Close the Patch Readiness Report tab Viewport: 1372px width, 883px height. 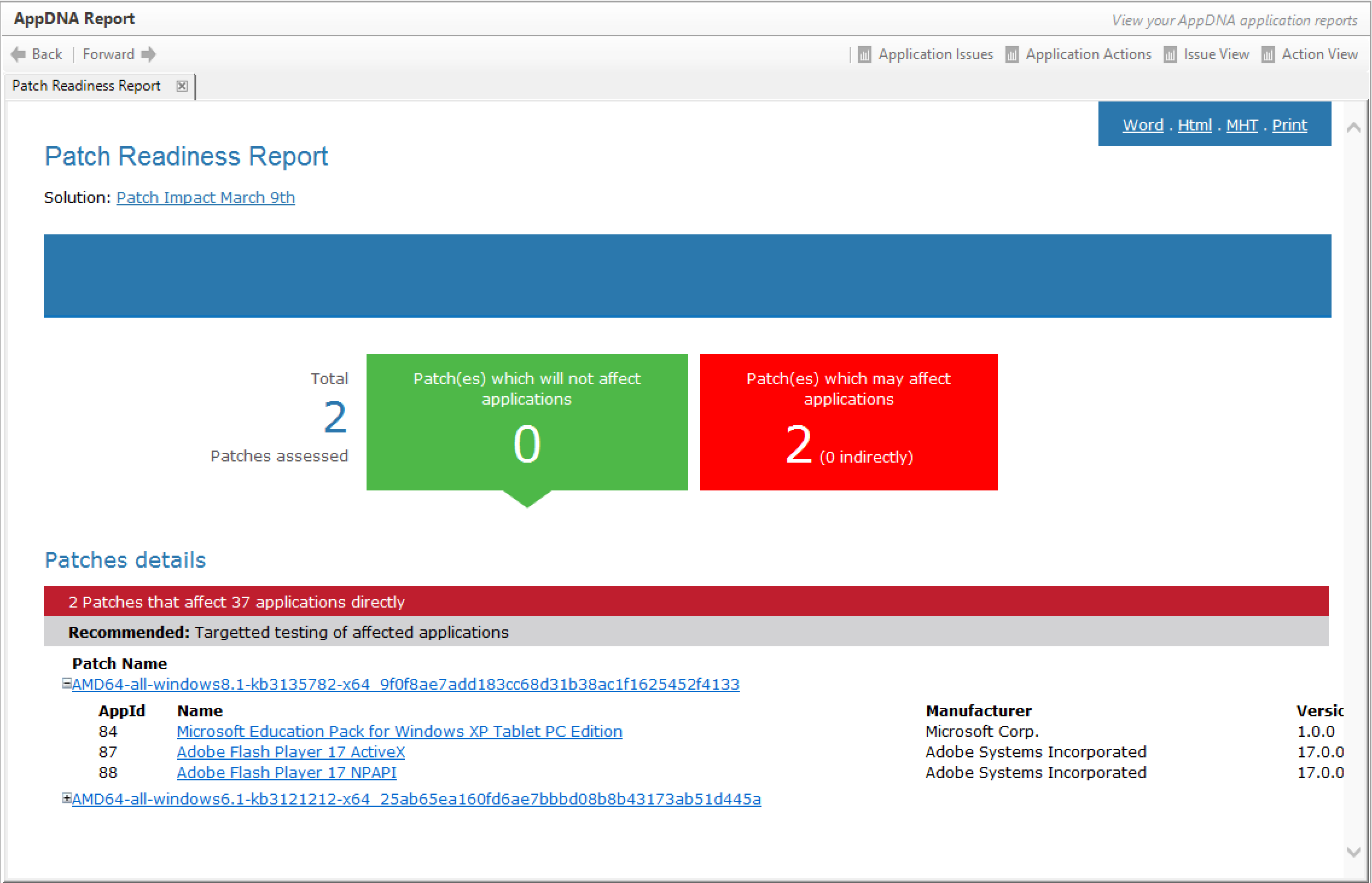(182, 86)
